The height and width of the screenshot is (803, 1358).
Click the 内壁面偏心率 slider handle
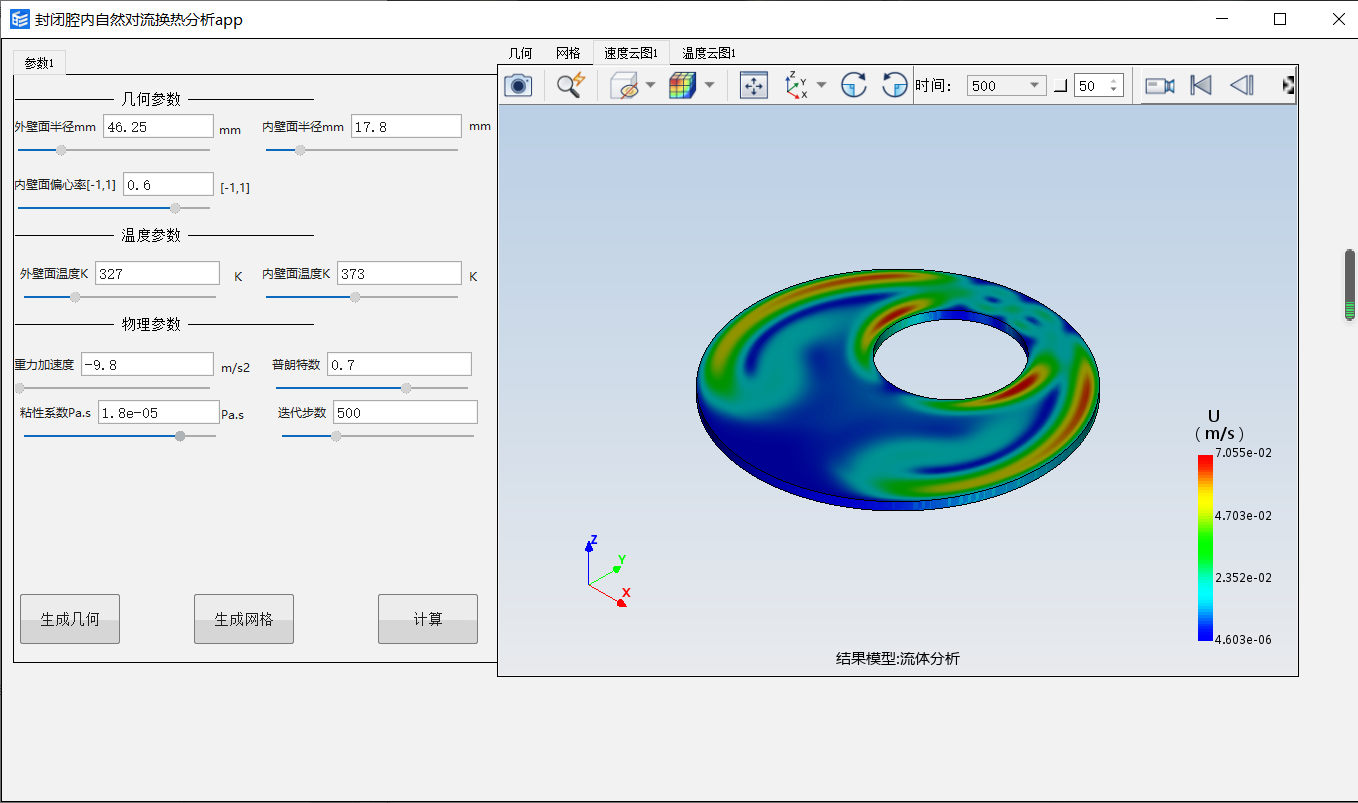(175, 208)
